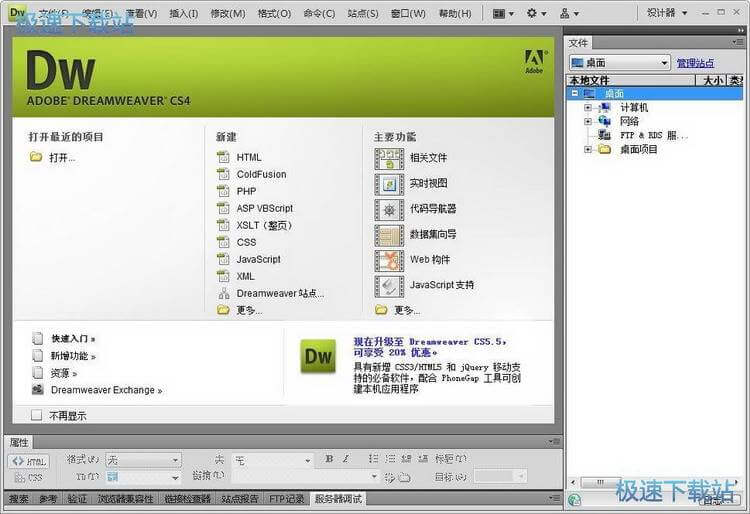
Task: Switch to the 浏览器兼容性 tab
Action: pos(125,499)
